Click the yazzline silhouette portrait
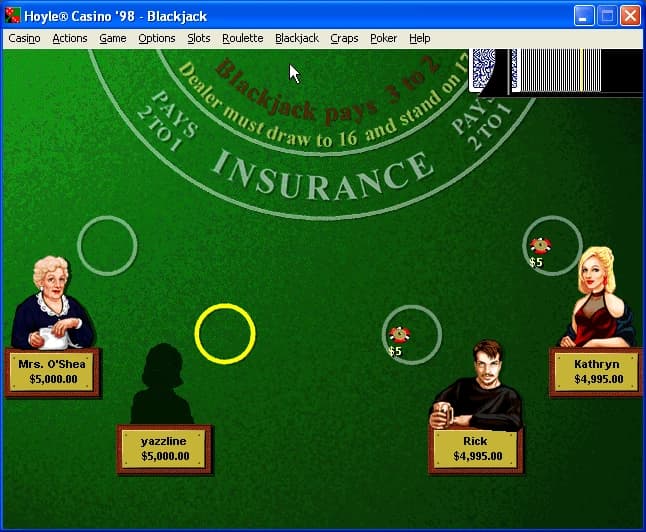This screenshot has height=532, width=646. pyautogui.click(x=162, y=384)
